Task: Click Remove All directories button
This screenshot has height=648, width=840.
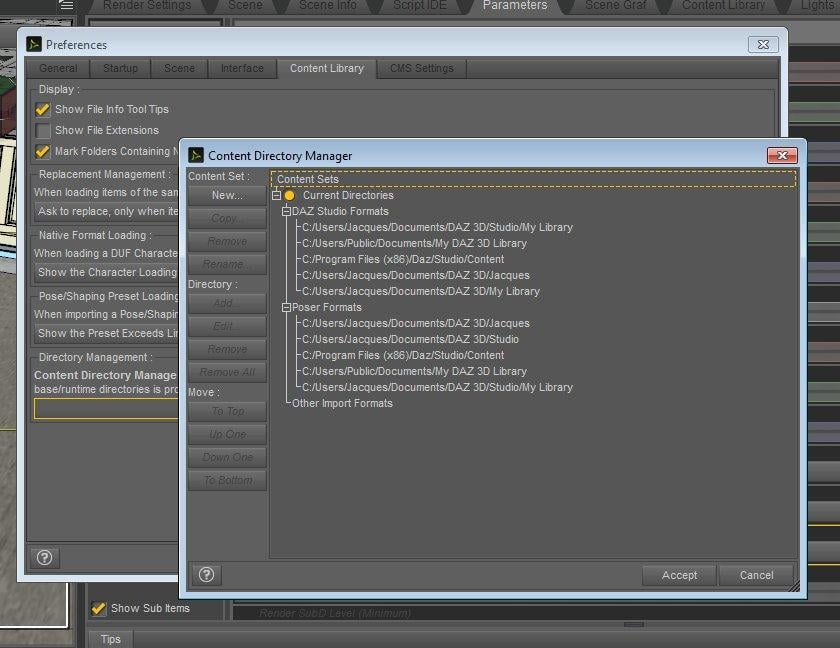Action: (x=227, y=372)
